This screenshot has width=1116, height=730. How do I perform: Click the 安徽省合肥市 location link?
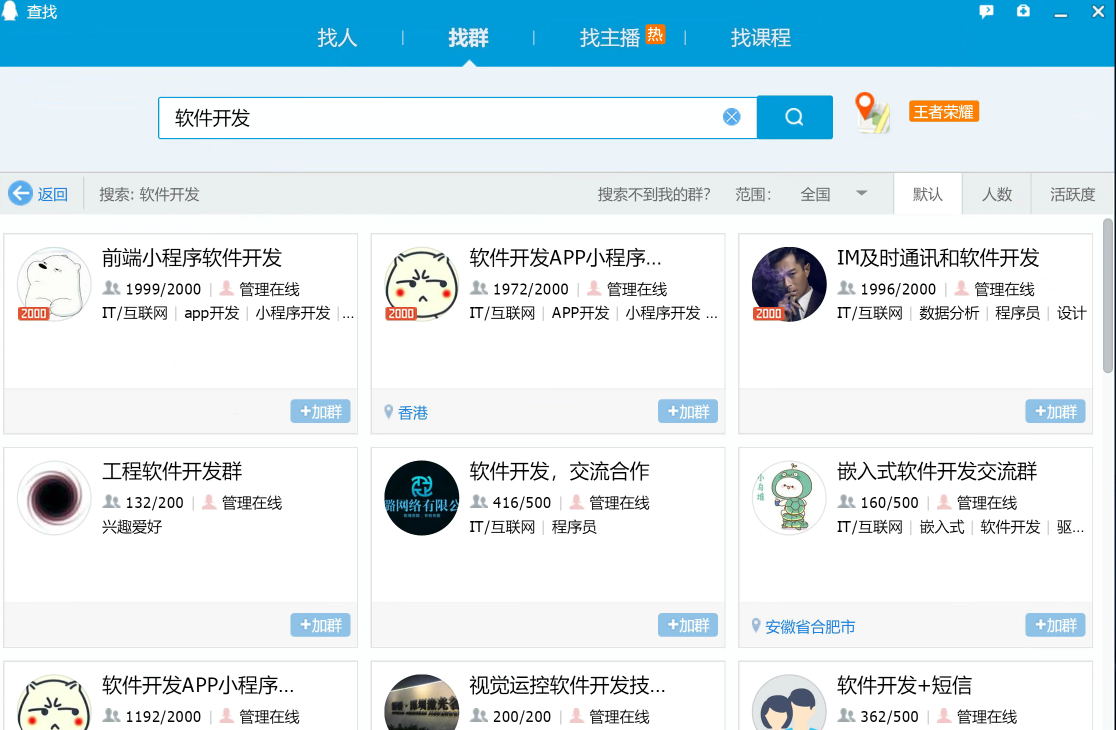click(x=810, y=627)
